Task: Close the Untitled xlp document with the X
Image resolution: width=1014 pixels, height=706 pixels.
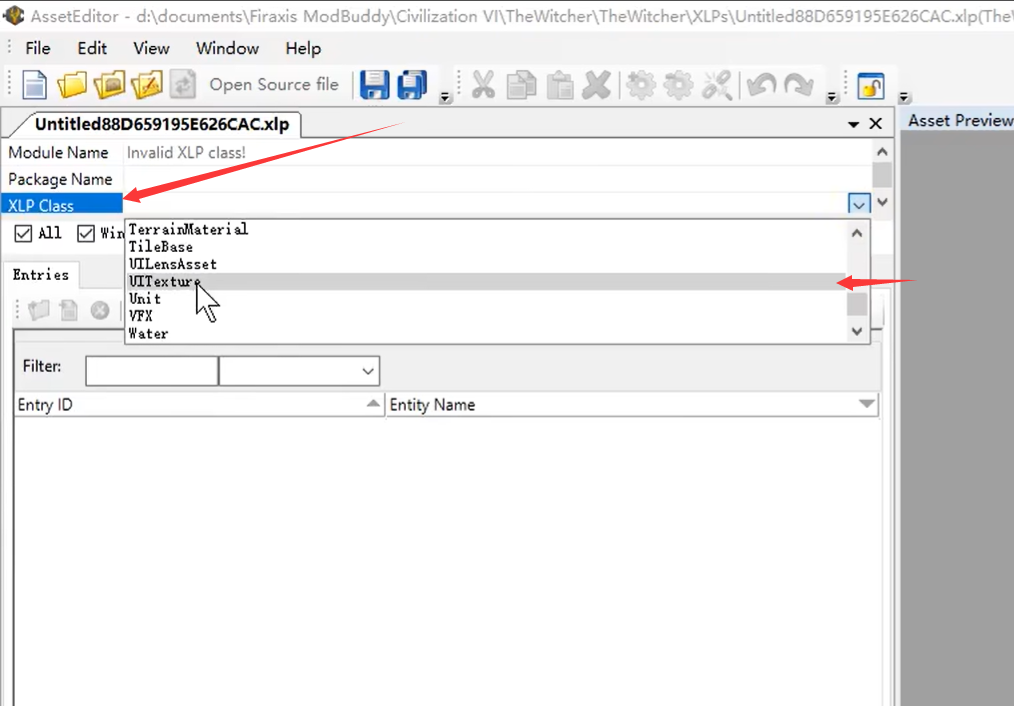Action: [x=876, y=123]
